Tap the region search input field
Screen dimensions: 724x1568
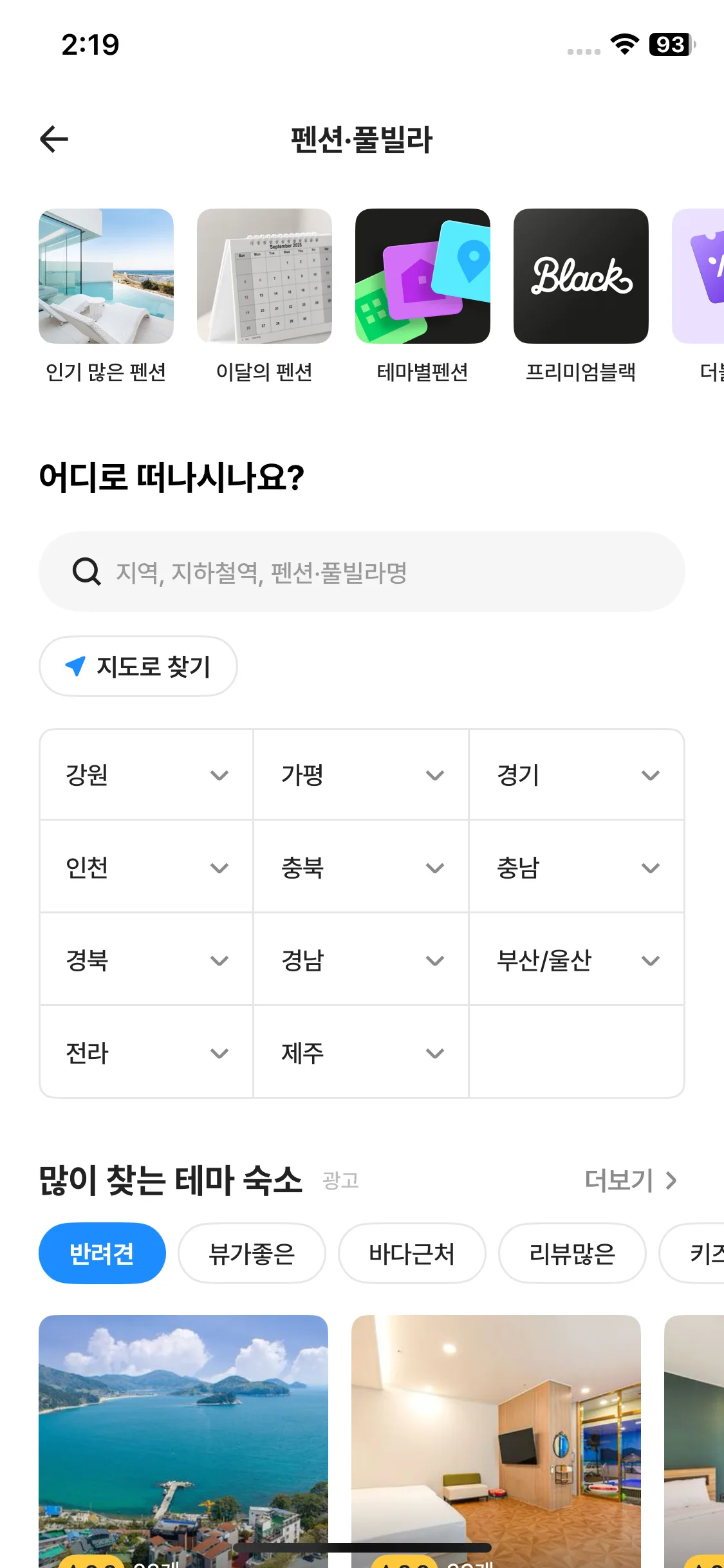pos(386,572)
